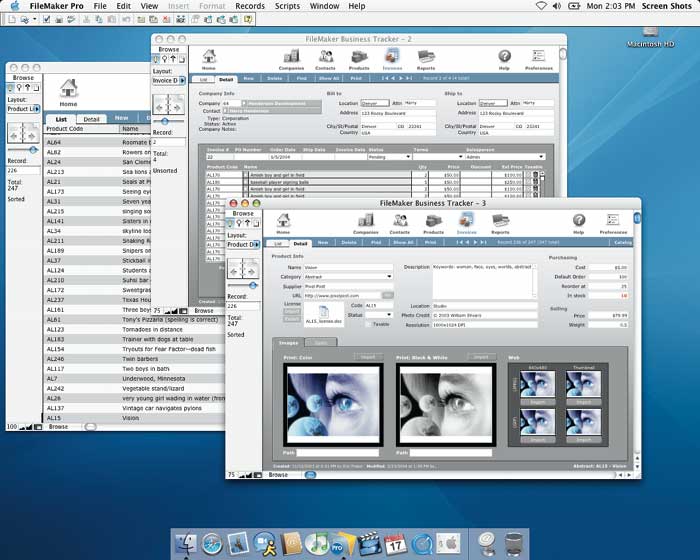This screenshot has height=560, width=700.
Task: Click Find button in Business Tracker 3 bar
Action: 376,242
